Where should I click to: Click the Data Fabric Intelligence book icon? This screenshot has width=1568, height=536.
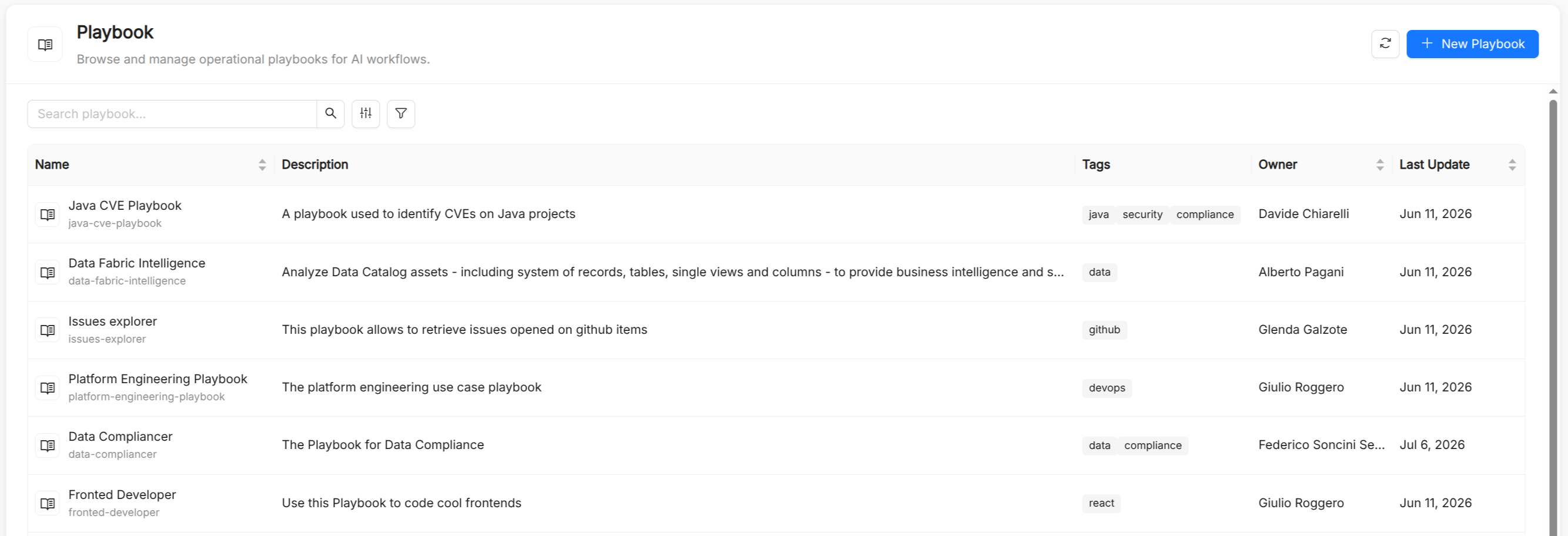click(48, 272)
